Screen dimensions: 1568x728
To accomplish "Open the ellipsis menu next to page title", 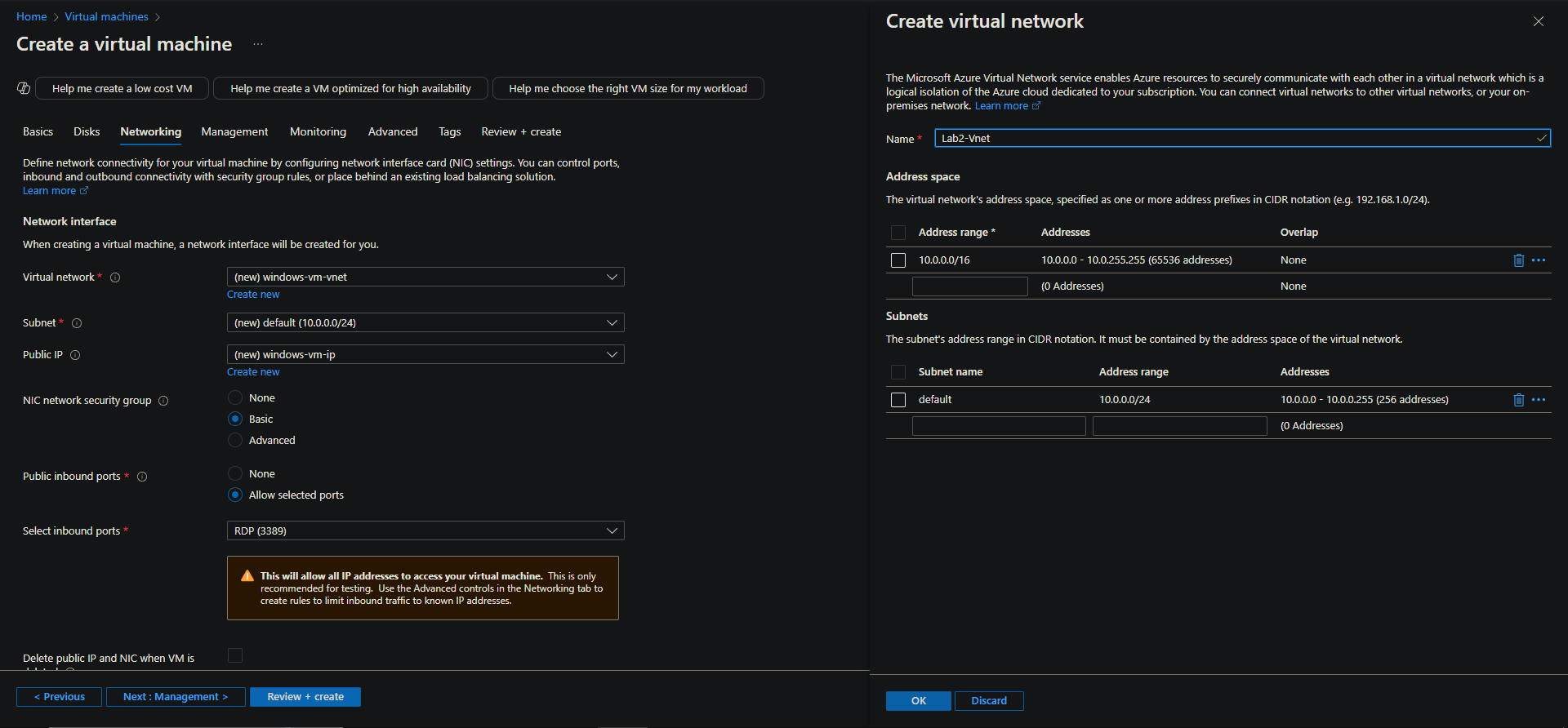I will click(258, 44).
